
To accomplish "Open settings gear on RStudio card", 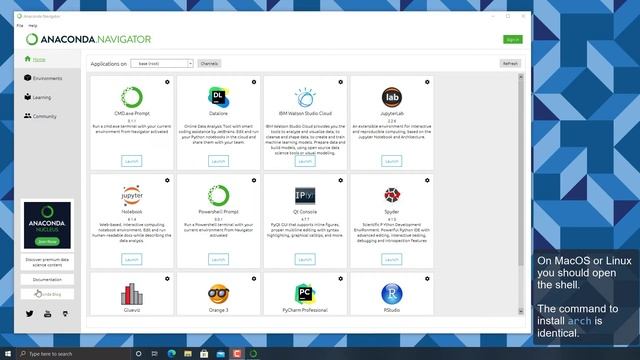I will (427, 279).
